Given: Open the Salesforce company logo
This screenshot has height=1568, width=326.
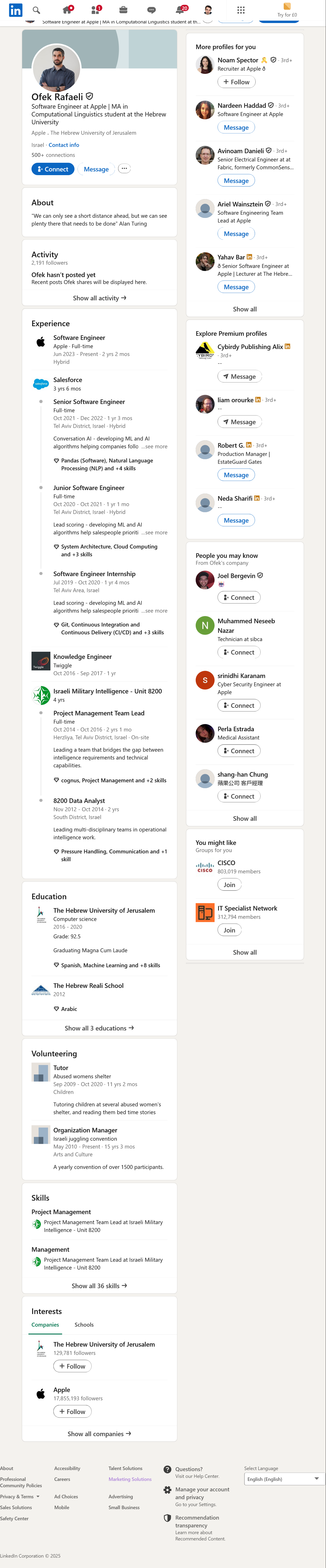Looking at the screenshot, I should point(41,384).
